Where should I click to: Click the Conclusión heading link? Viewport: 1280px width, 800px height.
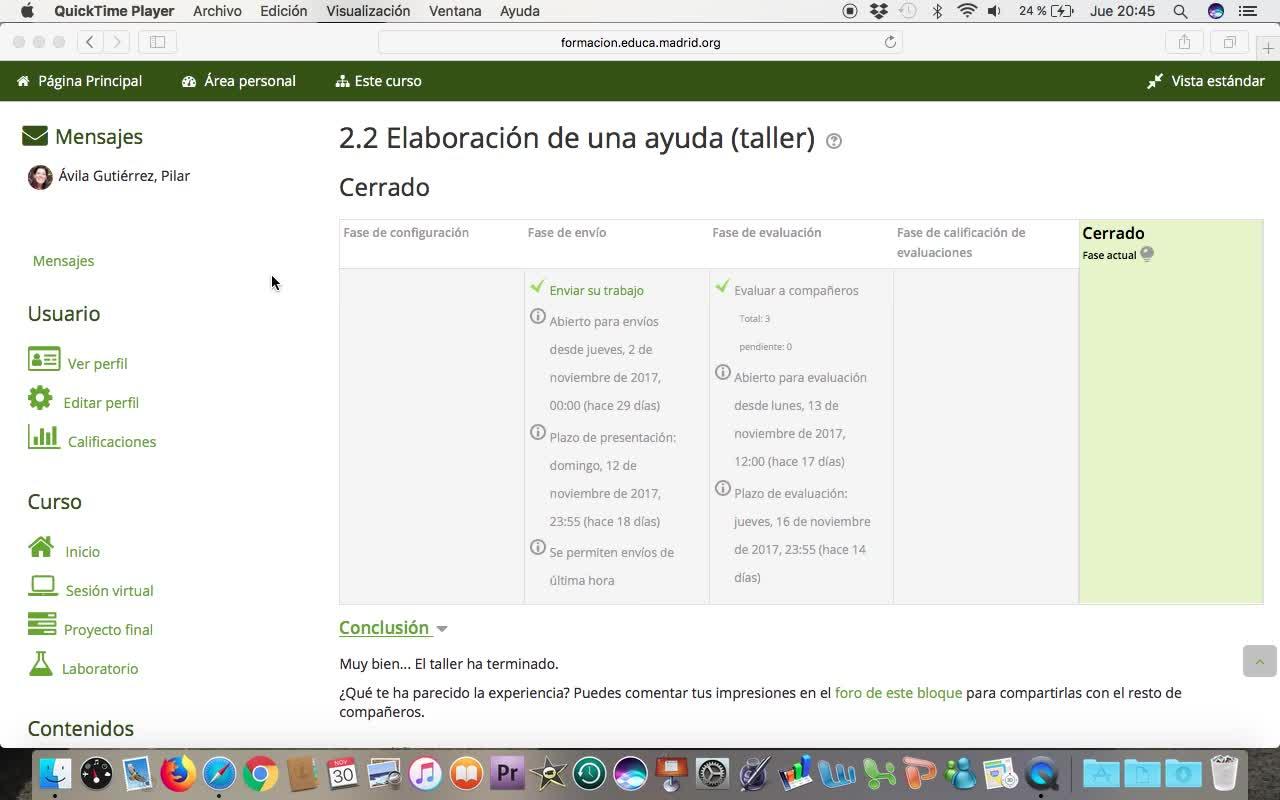coord(384,628)
